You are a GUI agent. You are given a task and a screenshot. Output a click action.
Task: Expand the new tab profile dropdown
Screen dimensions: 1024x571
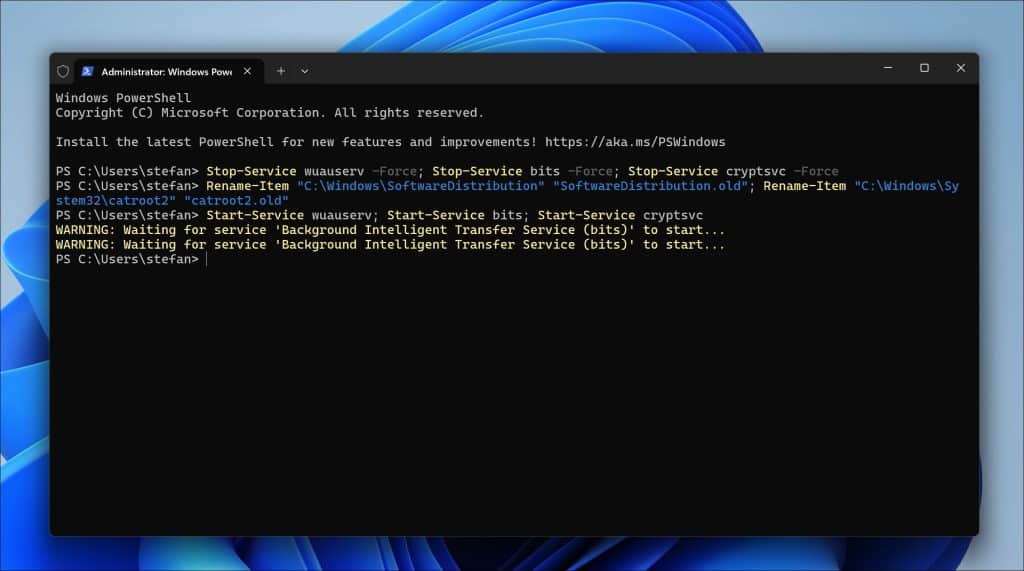point(304,71)
